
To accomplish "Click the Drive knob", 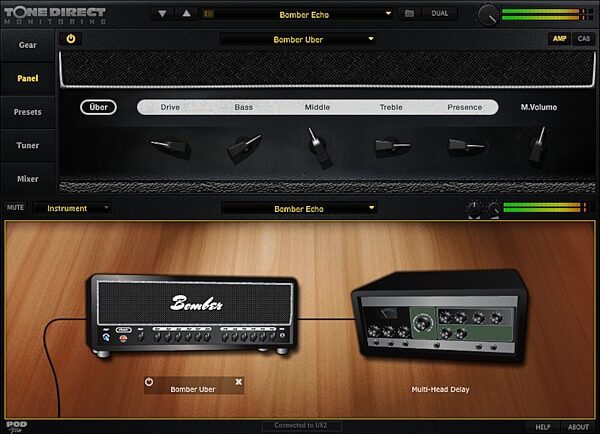I will (x=171, y=148).
